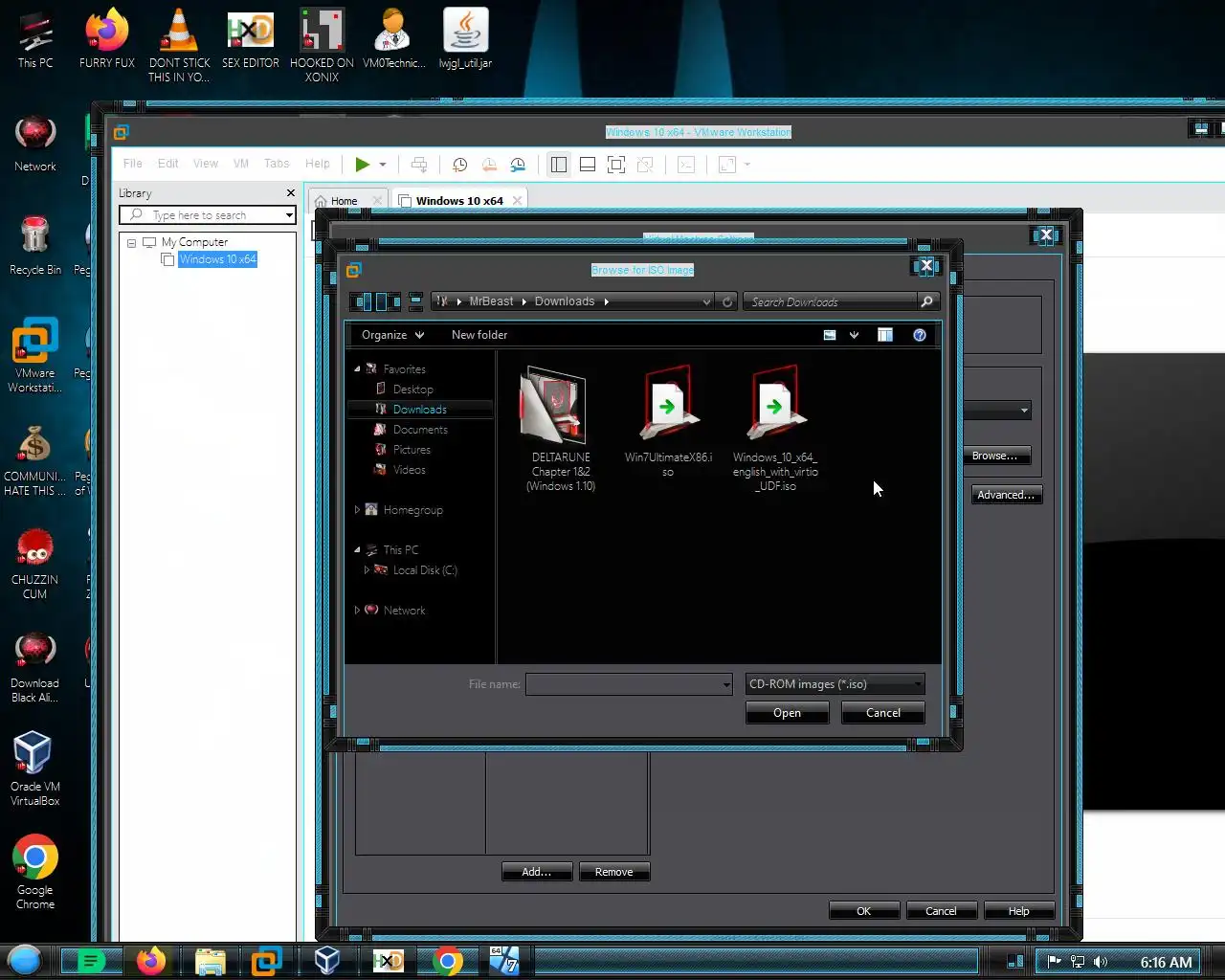Image resolution: width=1225 pixels, height=980 pixels.
Task: Select Videos in navigation pane
Action: [x=409, y=470]
